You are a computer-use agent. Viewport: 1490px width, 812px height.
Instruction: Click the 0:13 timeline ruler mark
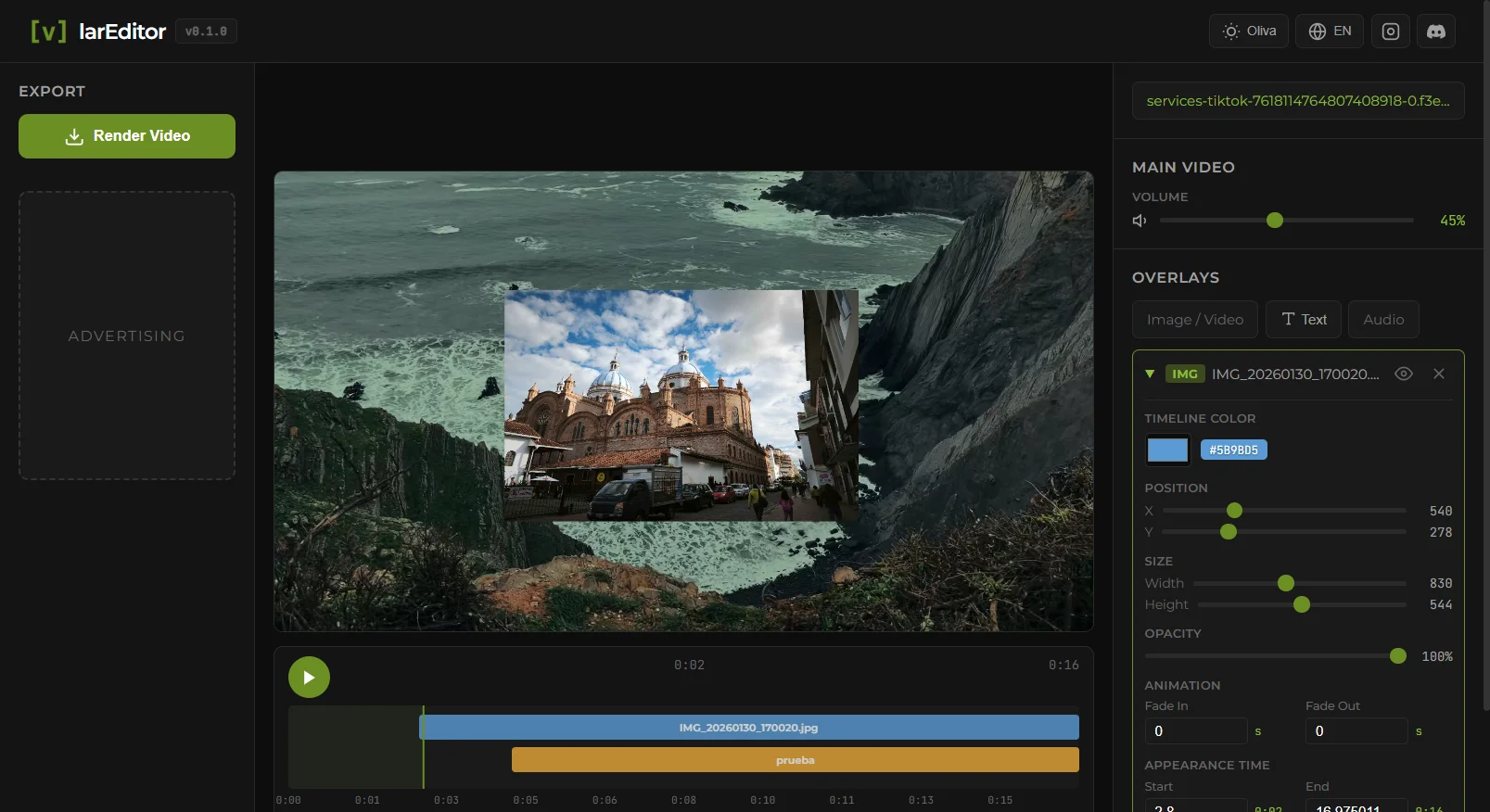(x=921, y=801)
